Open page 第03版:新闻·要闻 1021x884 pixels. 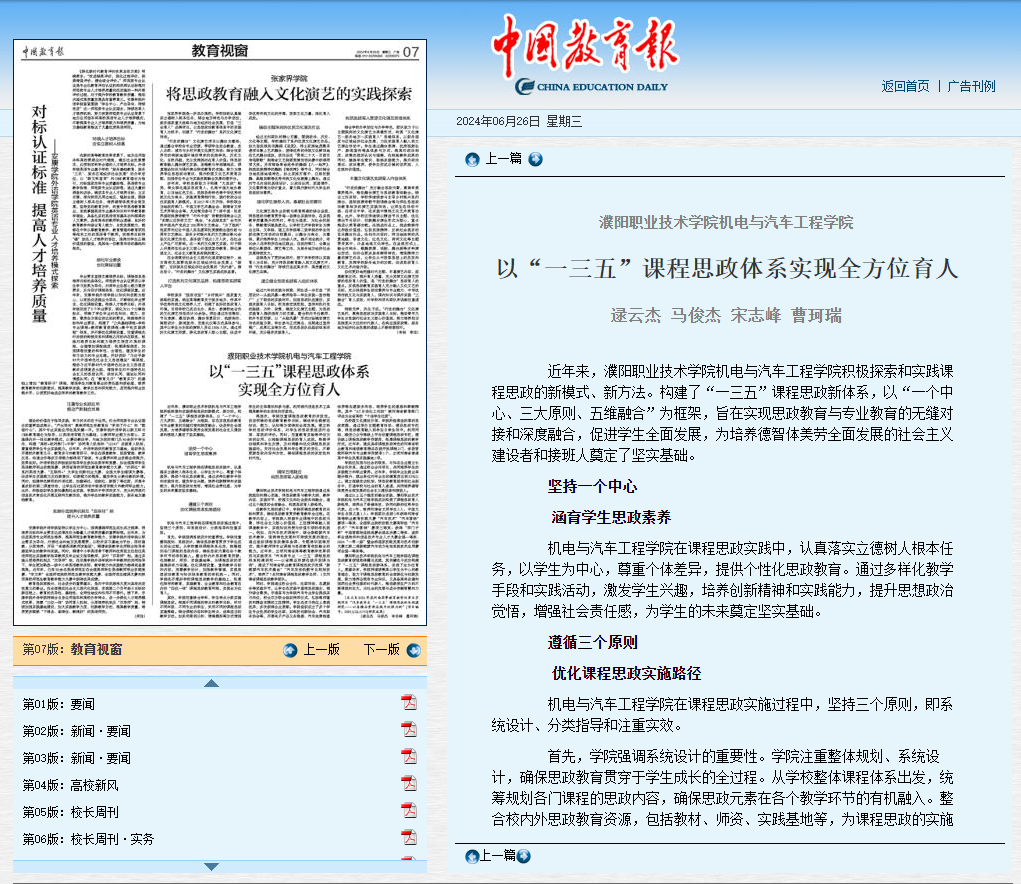pos(77,758)
